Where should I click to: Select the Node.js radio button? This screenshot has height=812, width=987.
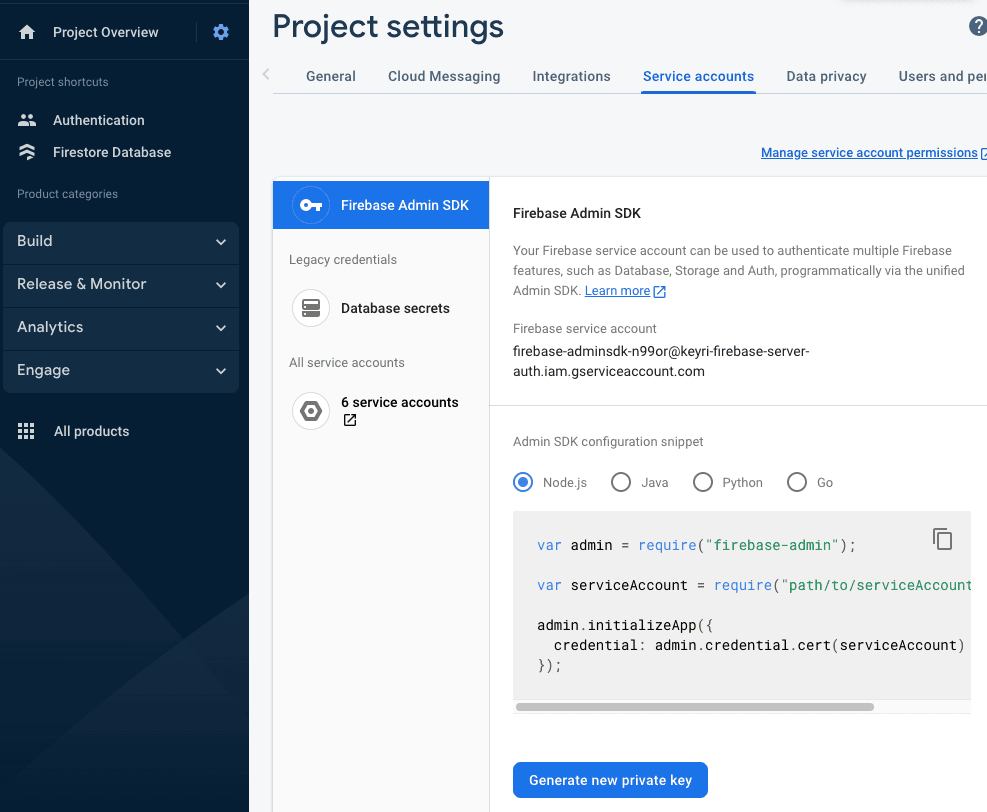523,483
